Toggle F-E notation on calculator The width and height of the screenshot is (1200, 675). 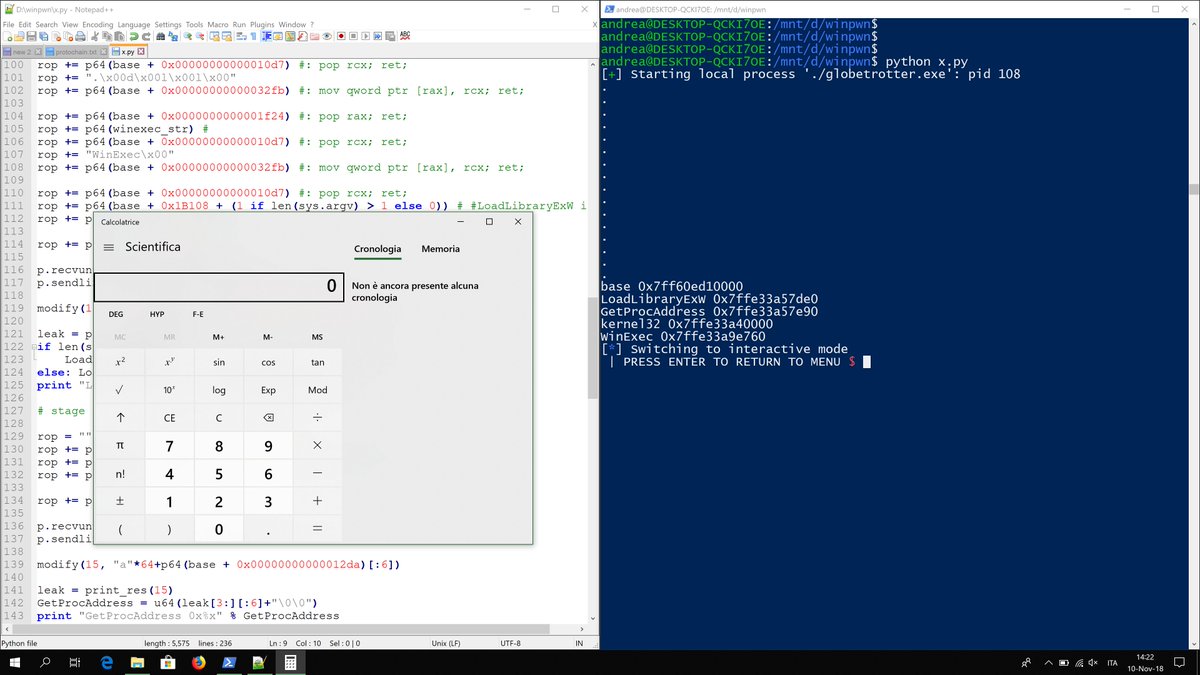pyautogui.click(x=198, y=314)
